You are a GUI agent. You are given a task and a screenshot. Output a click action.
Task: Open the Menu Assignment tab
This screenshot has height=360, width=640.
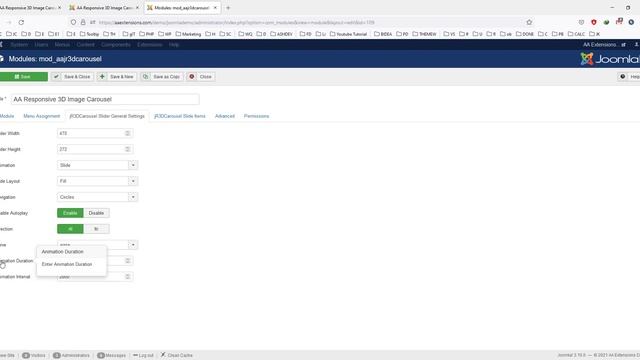(x=42, y=116)
